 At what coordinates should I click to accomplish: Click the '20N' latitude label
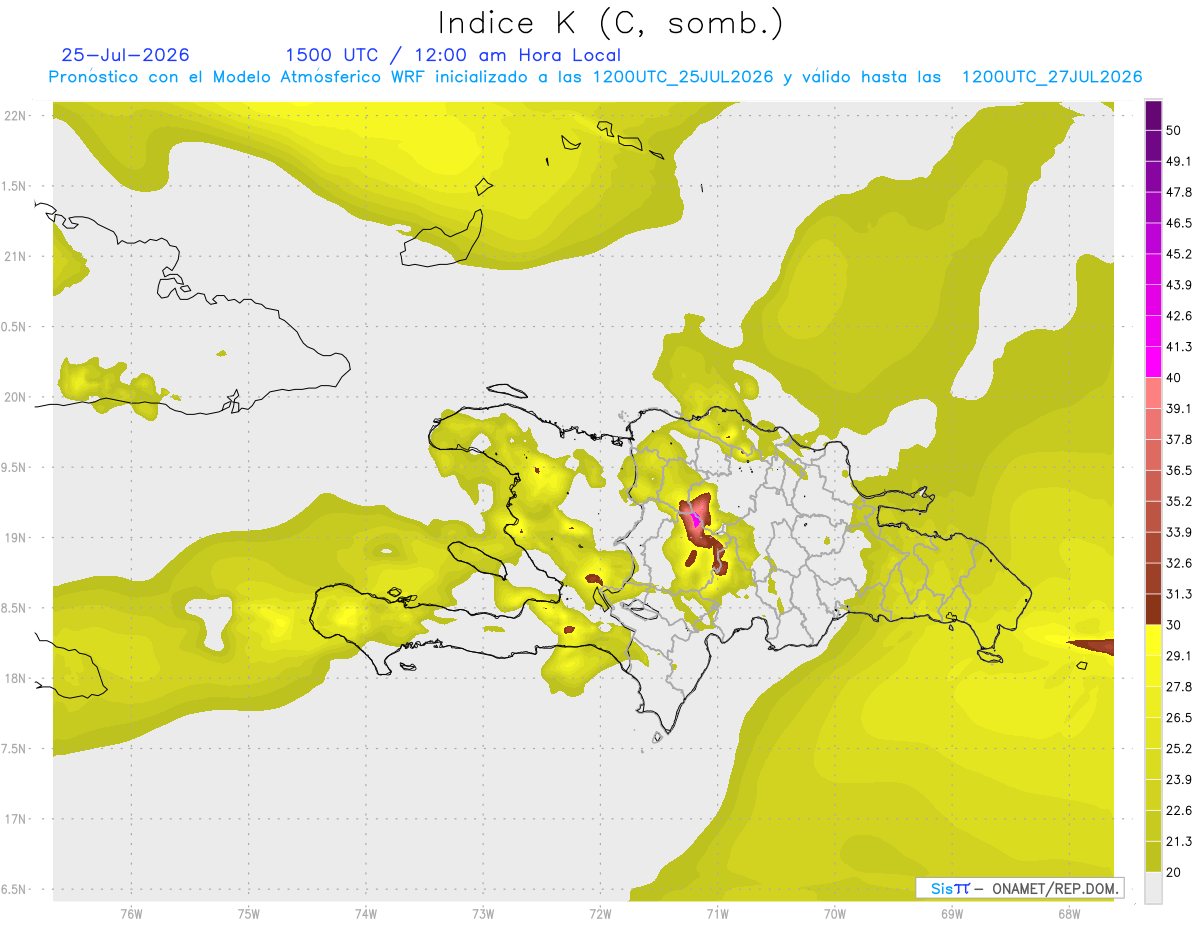tap(16, 397)
